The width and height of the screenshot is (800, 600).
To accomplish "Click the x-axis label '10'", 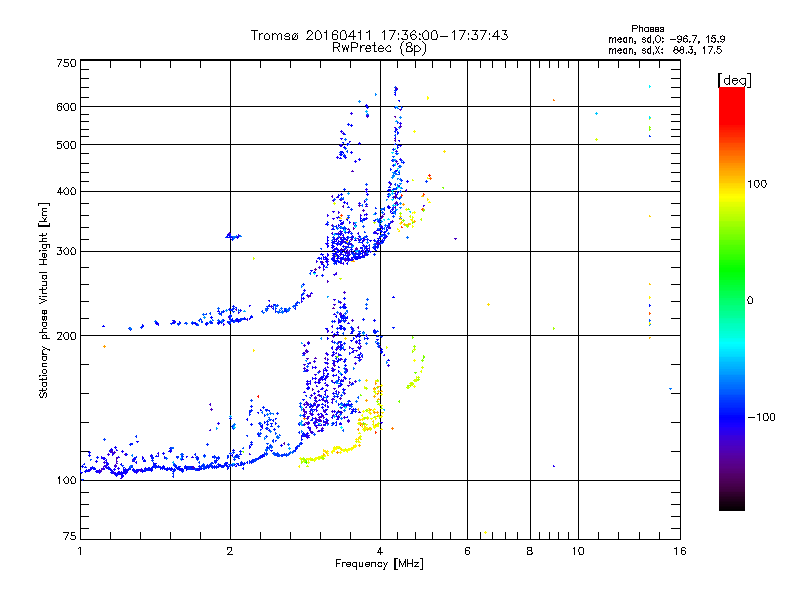I will tap(578, 551).
